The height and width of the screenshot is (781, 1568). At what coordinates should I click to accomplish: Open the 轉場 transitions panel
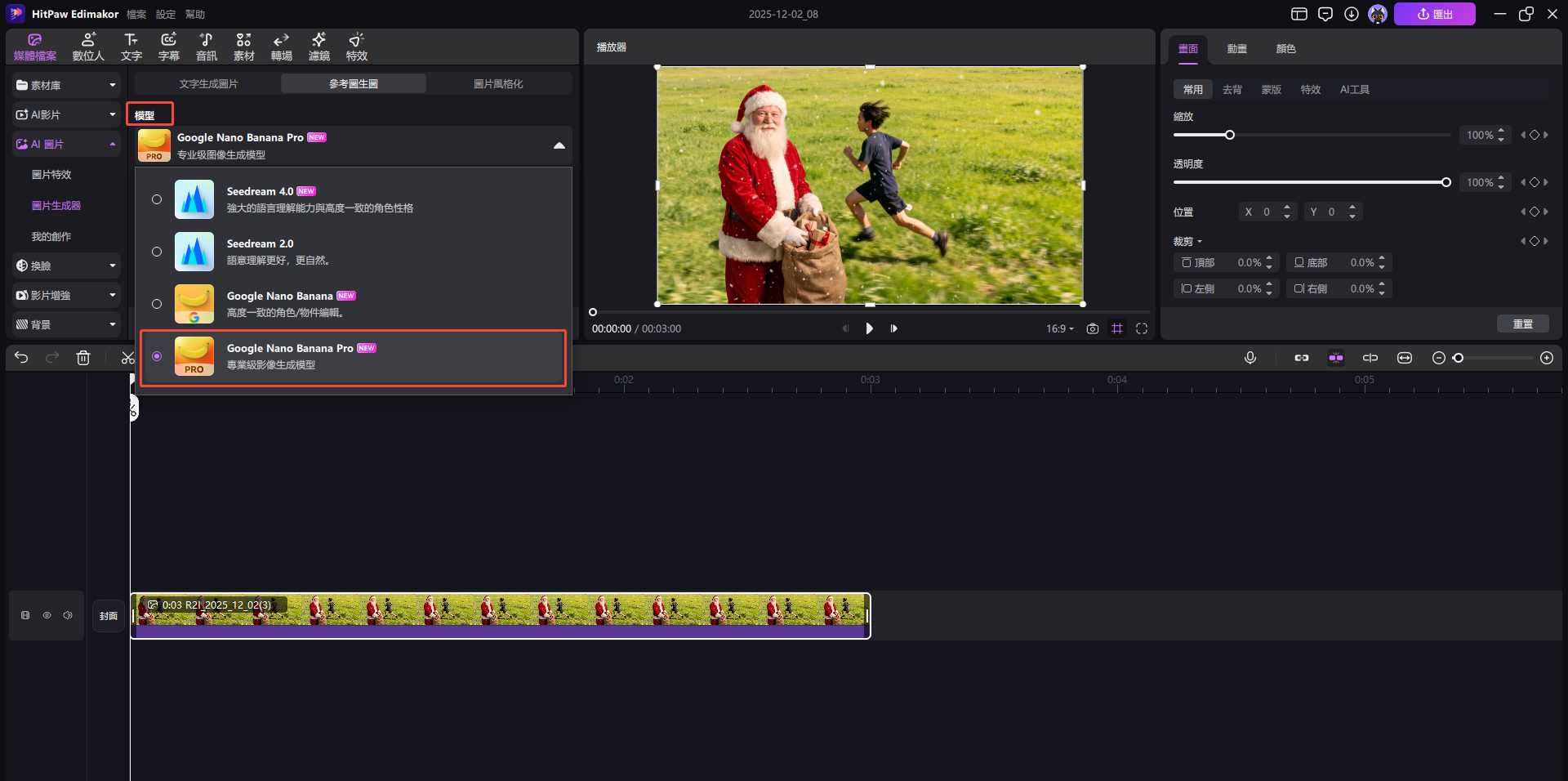coord(281,47)
